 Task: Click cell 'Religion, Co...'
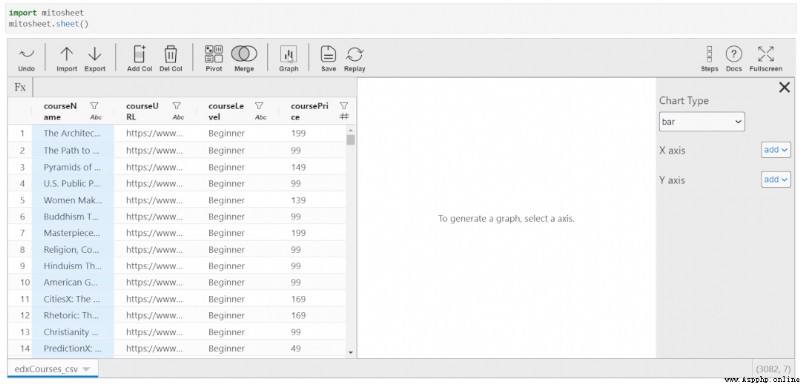(x=73, y=249)
